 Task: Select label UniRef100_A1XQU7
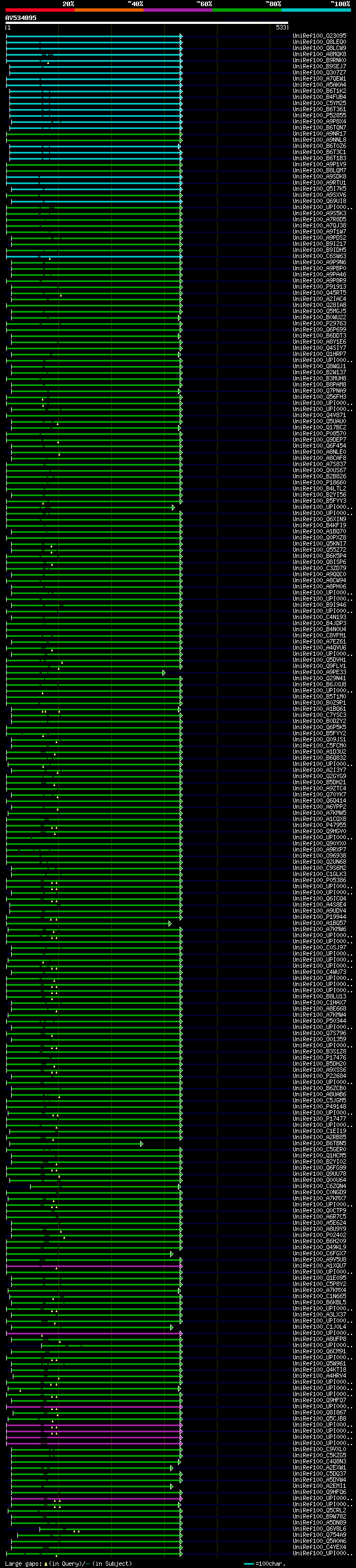319,1265
